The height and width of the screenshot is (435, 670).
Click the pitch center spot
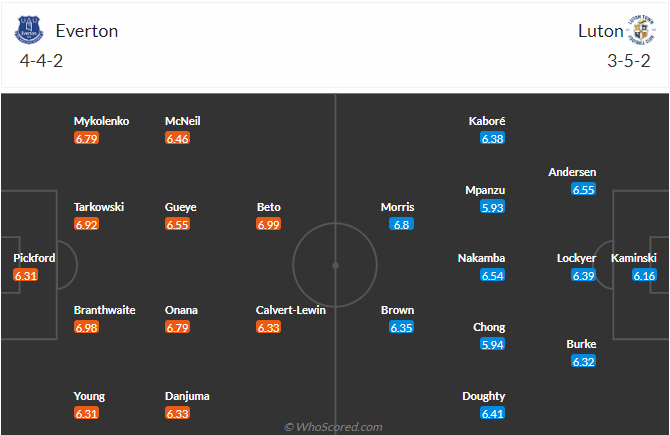(x=335, y=265)
